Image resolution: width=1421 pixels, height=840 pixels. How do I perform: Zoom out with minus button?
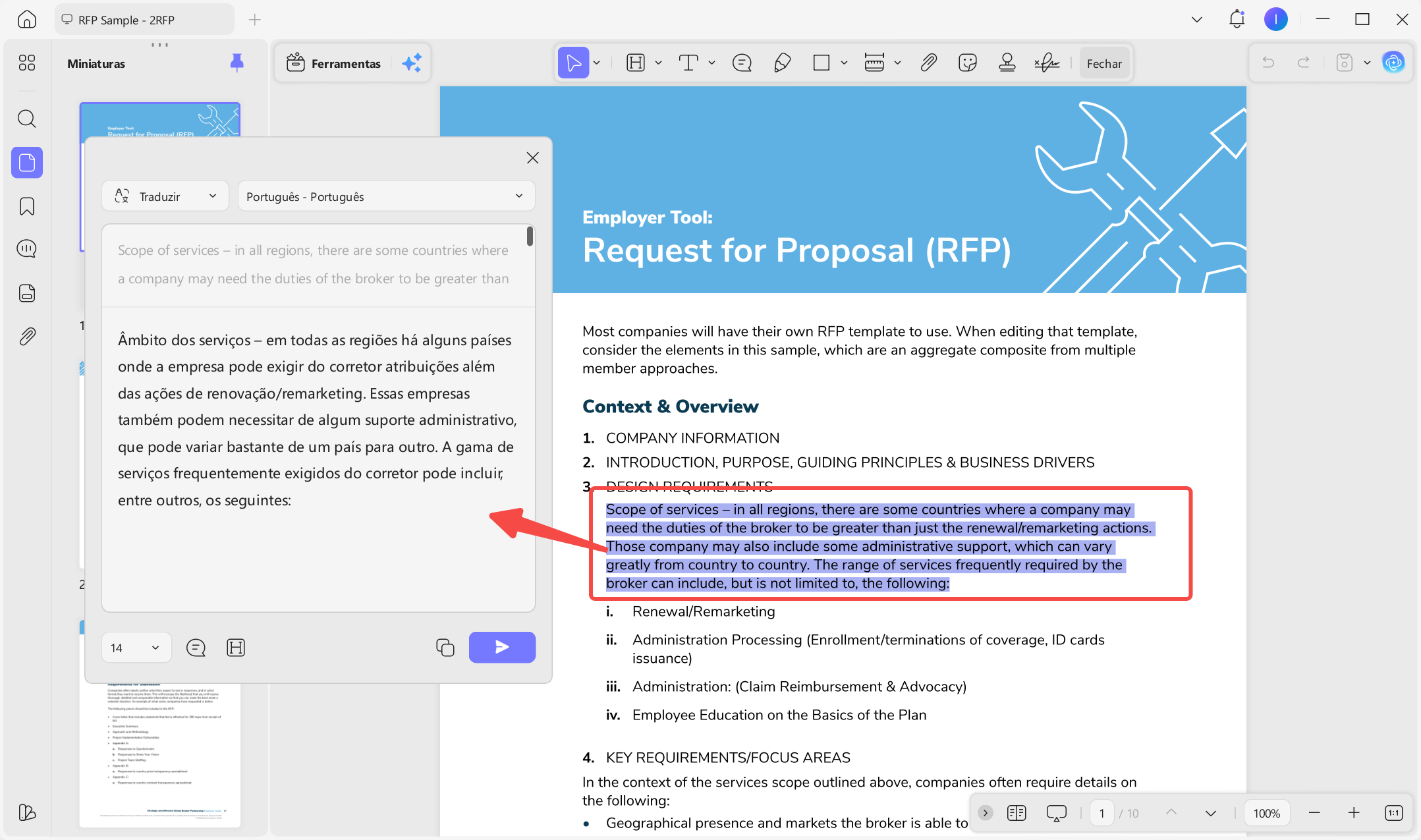click(1314, 812)
